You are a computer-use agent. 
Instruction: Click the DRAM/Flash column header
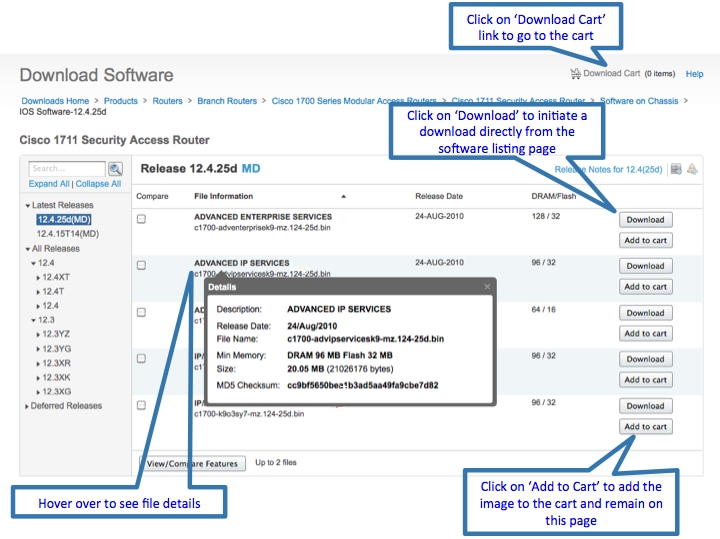click(x=553, y=196)
